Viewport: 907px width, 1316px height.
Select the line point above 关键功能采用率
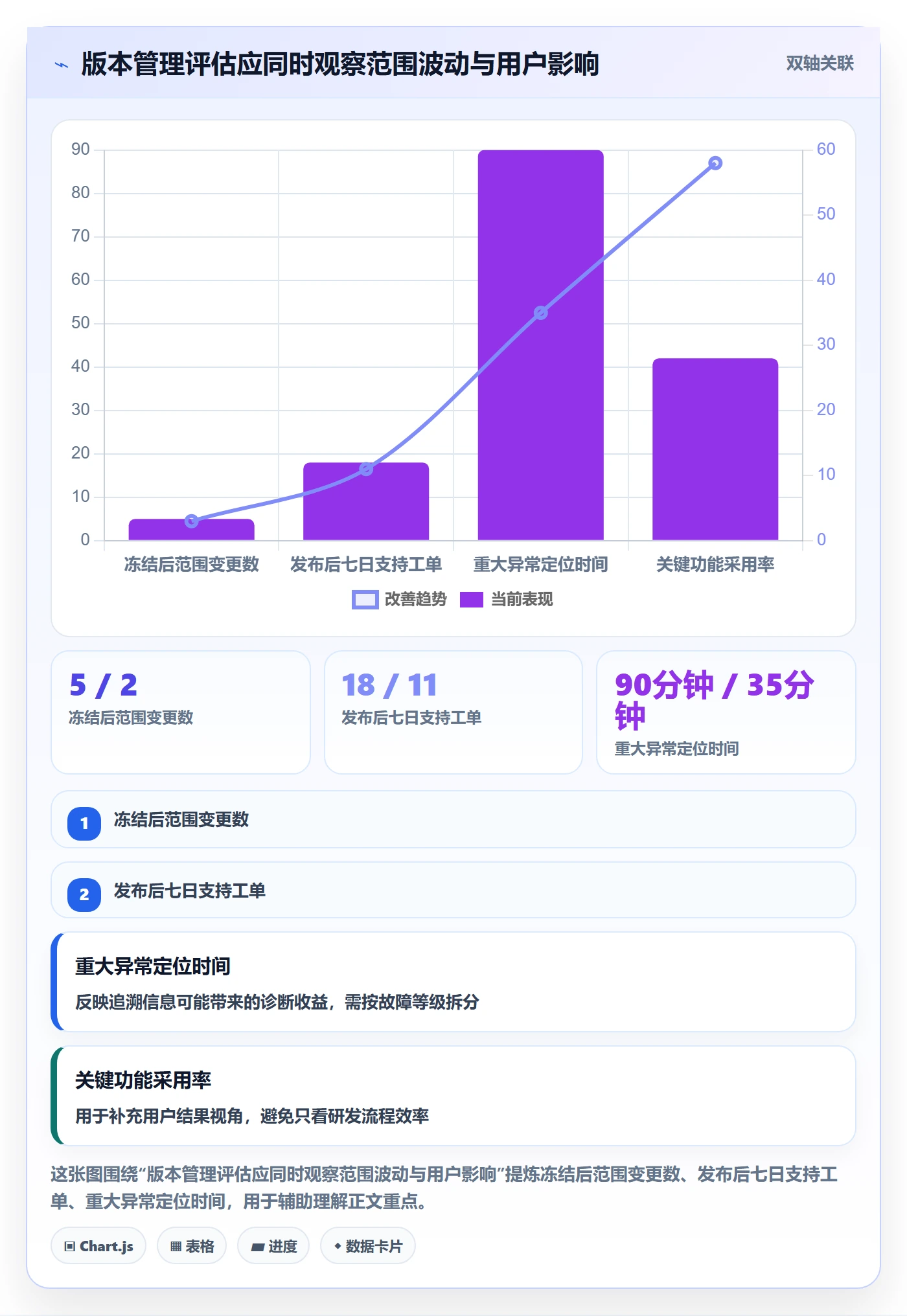[715, 163]
